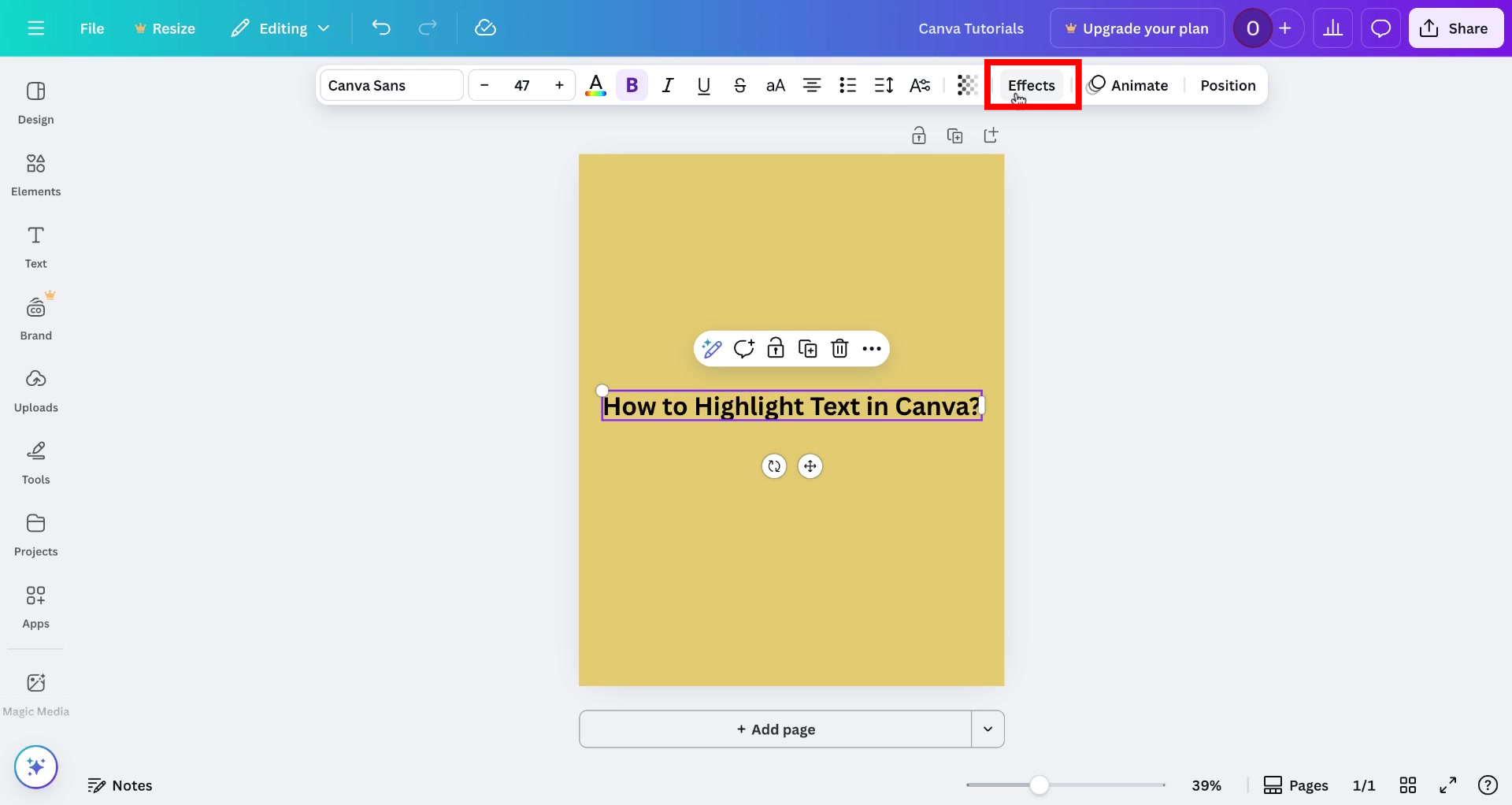Open the Canva Sans font selector
1512x805 pixels.
click(x=390, y=85)
